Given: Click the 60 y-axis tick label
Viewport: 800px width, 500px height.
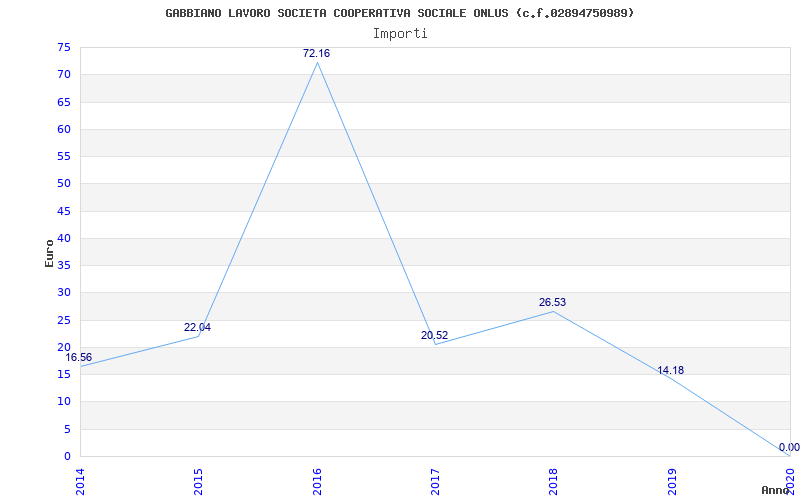Looking at the screenshot, I should (x=64, y=129).
